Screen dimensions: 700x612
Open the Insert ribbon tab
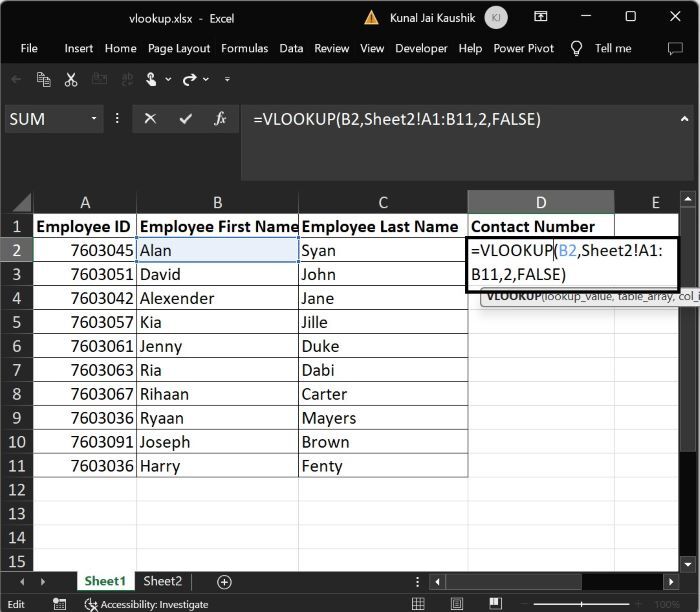point(79,48)
